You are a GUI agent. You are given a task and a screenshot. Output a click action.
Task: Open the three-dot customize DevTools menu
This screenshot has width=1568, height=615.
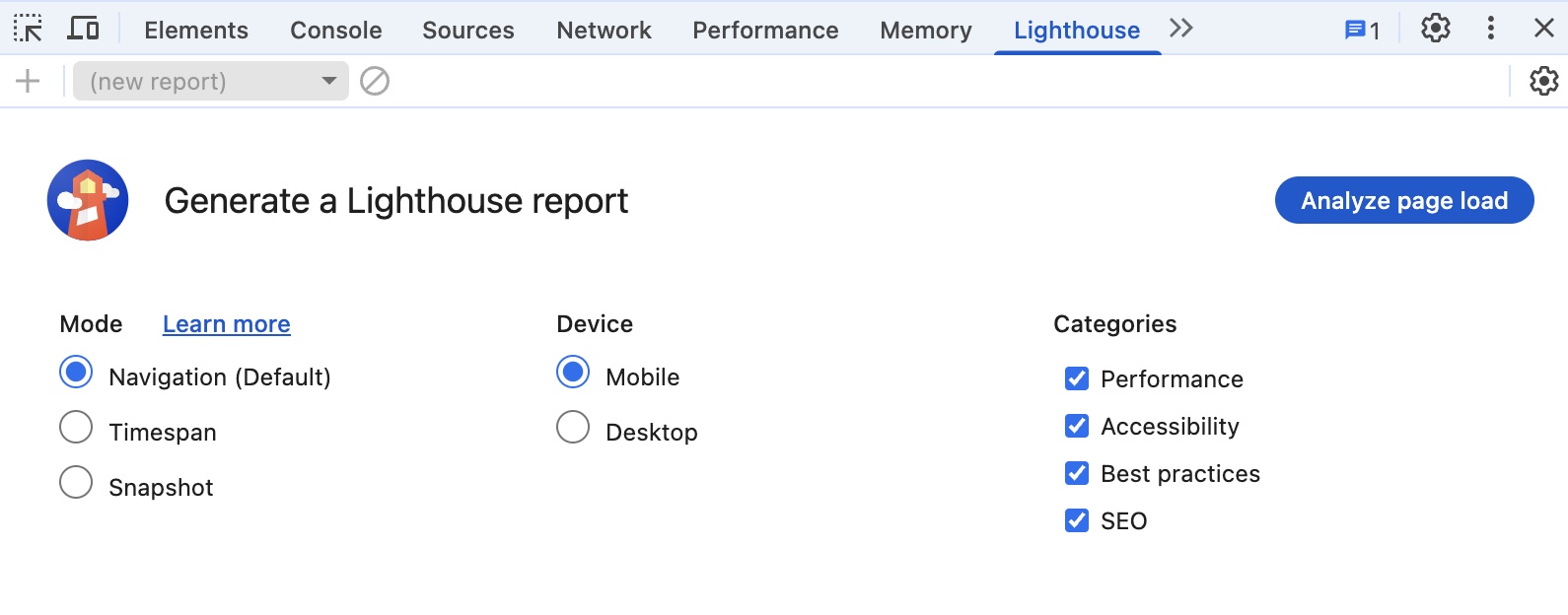(1490, 29)
